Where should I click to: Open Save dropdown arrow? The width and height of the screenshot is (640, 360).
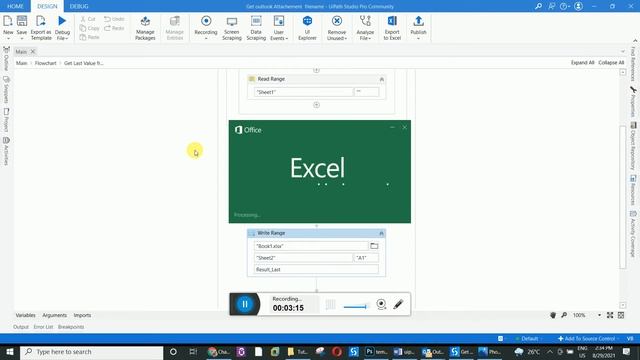click(22, 38)
